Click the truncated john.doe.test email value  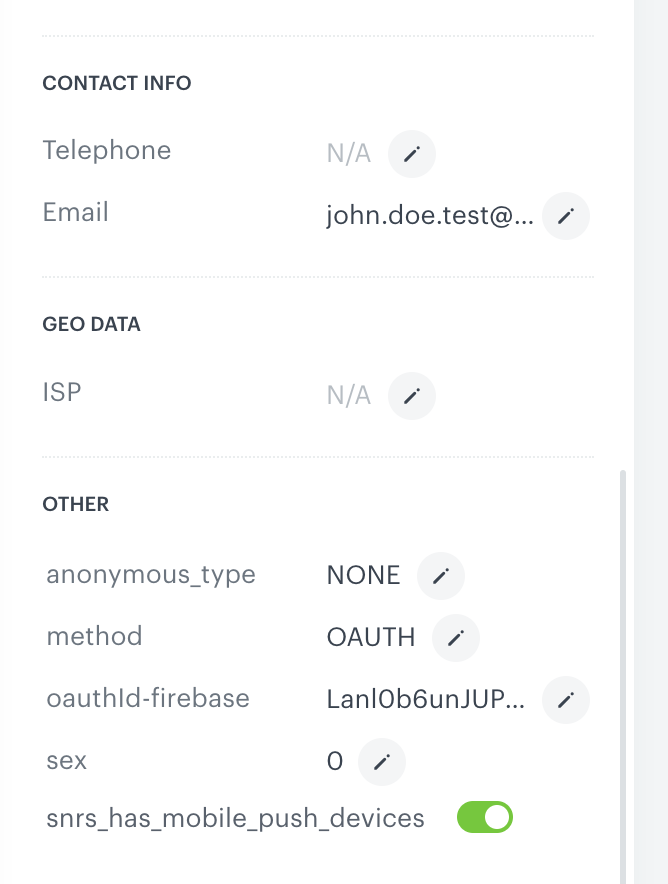coord(430,215)
